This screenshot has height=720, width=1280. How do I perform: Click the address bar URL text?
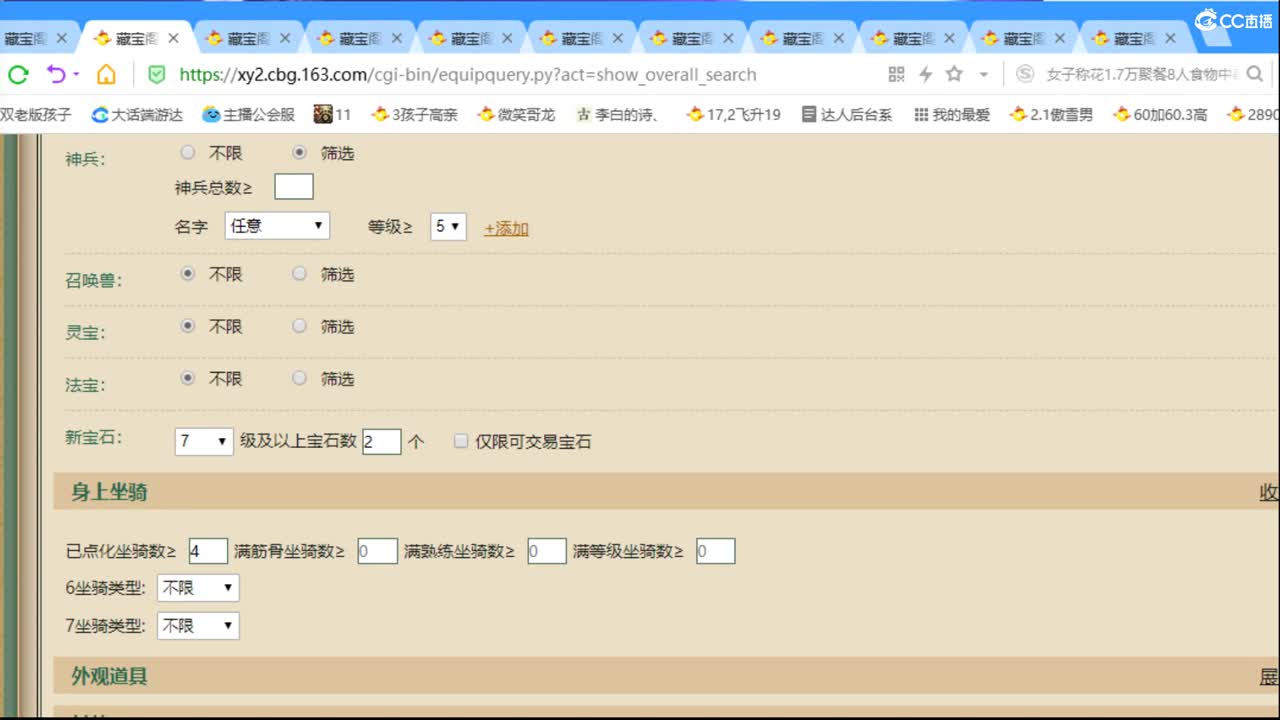(468, 74)
